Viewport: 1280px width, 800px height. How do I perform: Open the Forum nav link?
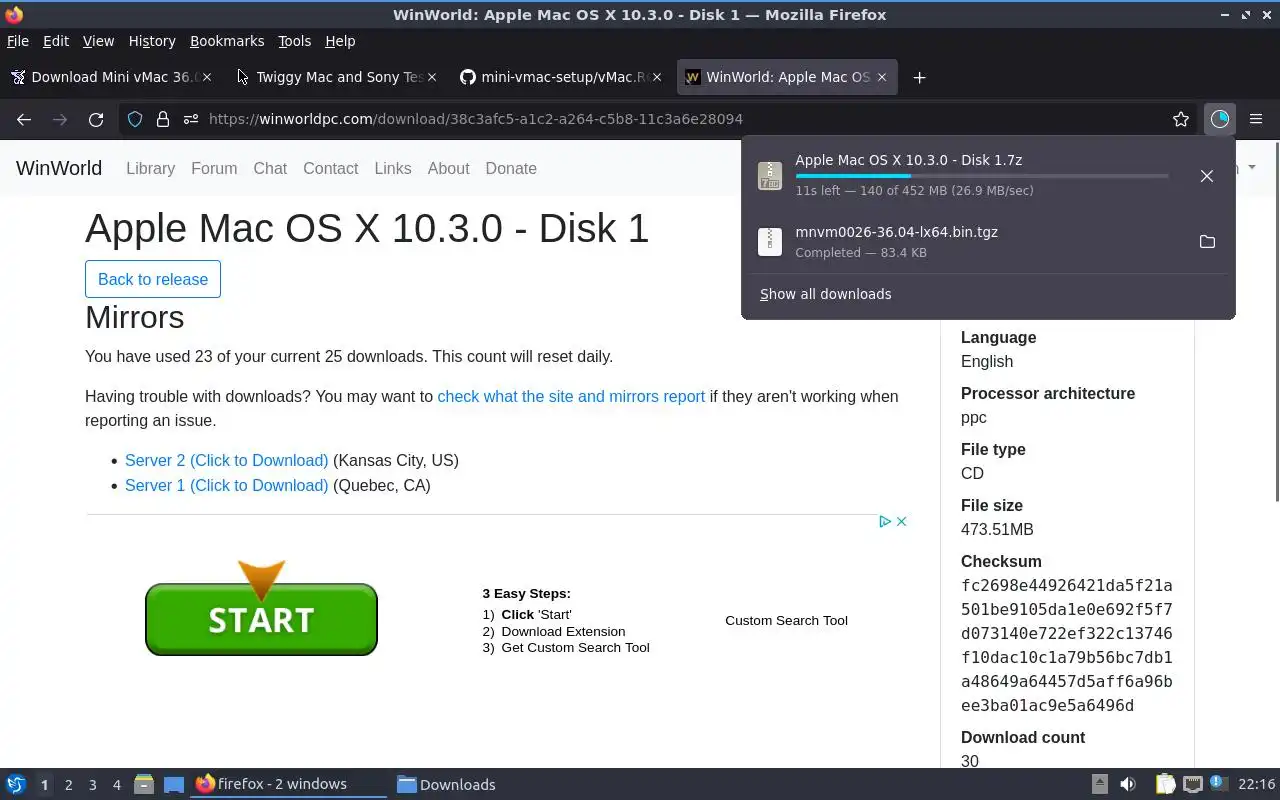coord(214,168)
